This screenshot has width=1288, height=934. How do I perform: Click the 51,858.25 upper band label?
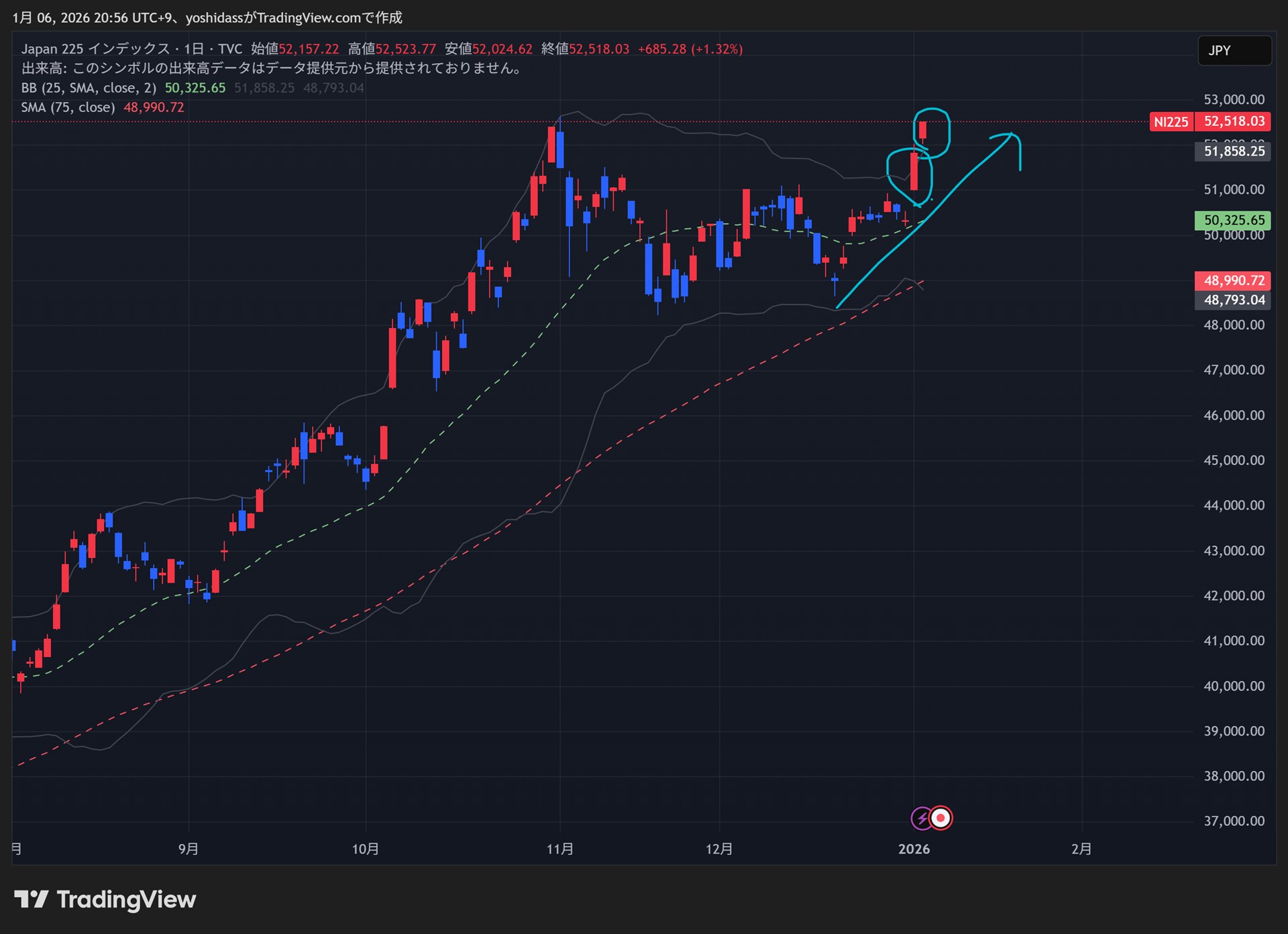click(x=1233, y=152)
